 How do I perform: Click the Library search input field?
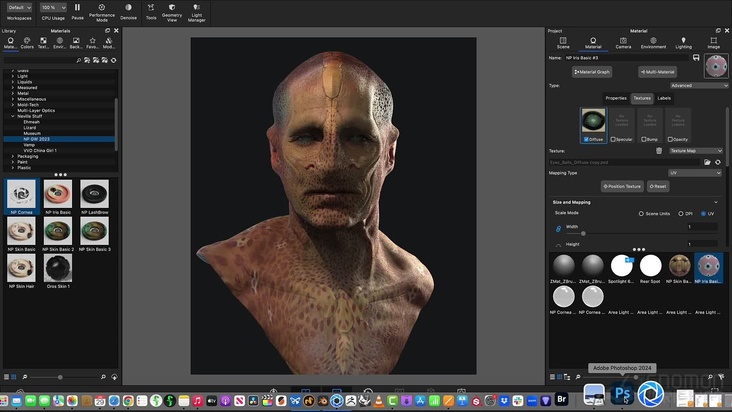click(39, 60)
